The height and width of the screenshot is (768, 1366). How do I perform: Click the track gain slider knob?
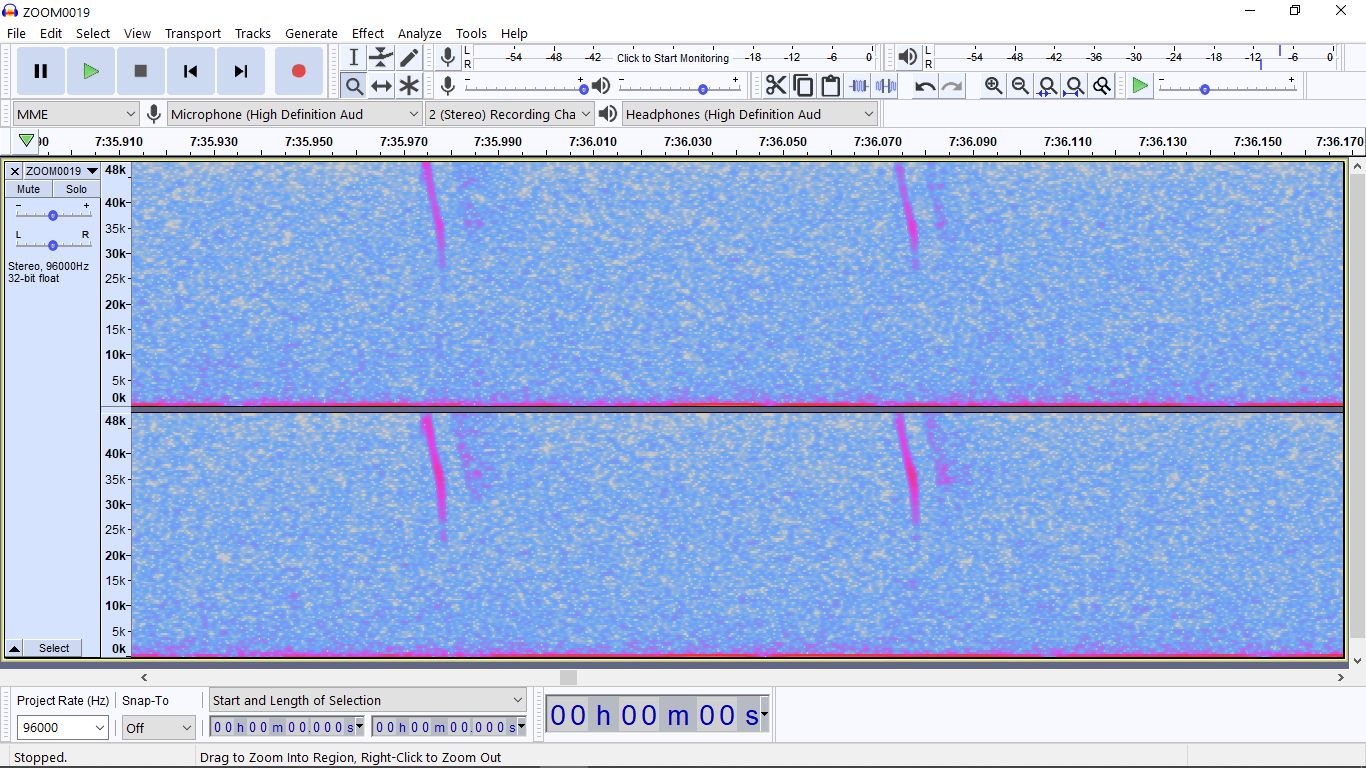pyautogui.click(x=53, y=215)
